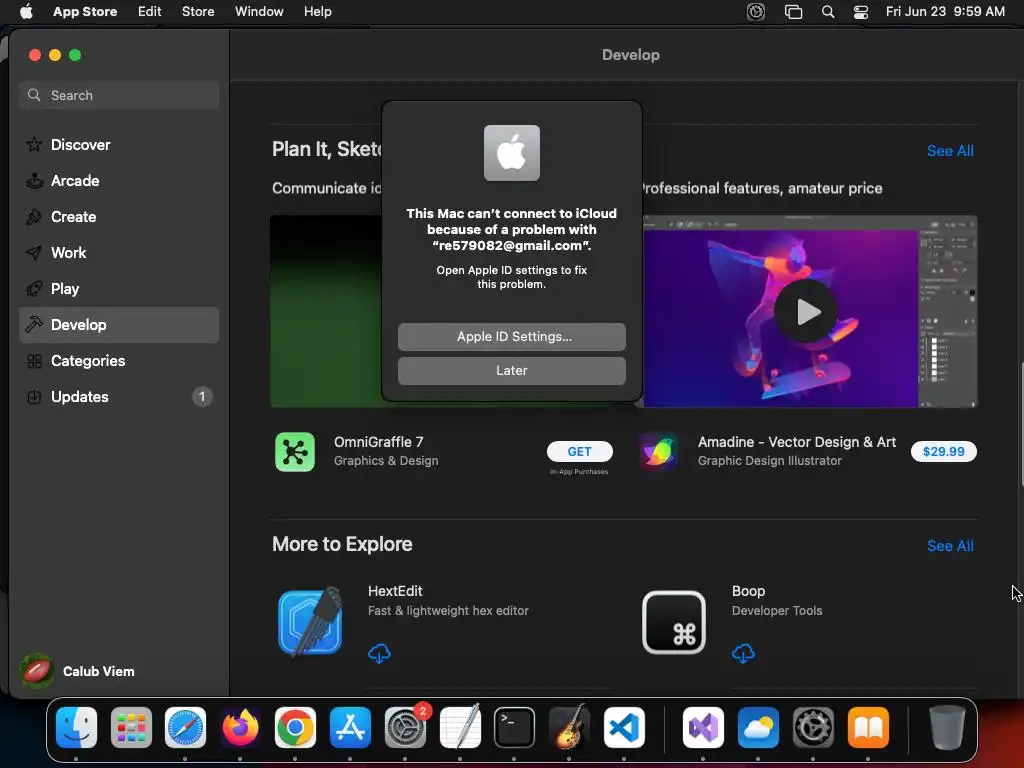Open Visual Studio purple icon in Dock
This screenshot has width=1024, height=768.
coord(703,727)
